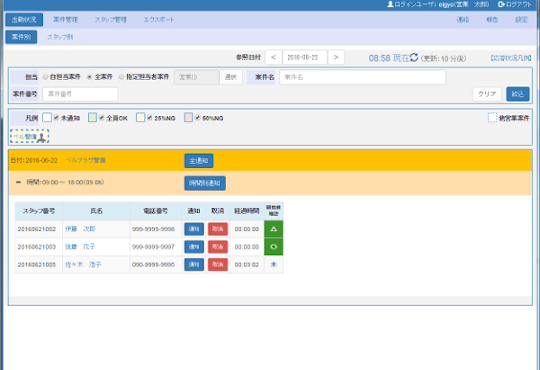
Task: Collapse the 時間:09:00～18:00 section with minus
Action: (19, 182)
